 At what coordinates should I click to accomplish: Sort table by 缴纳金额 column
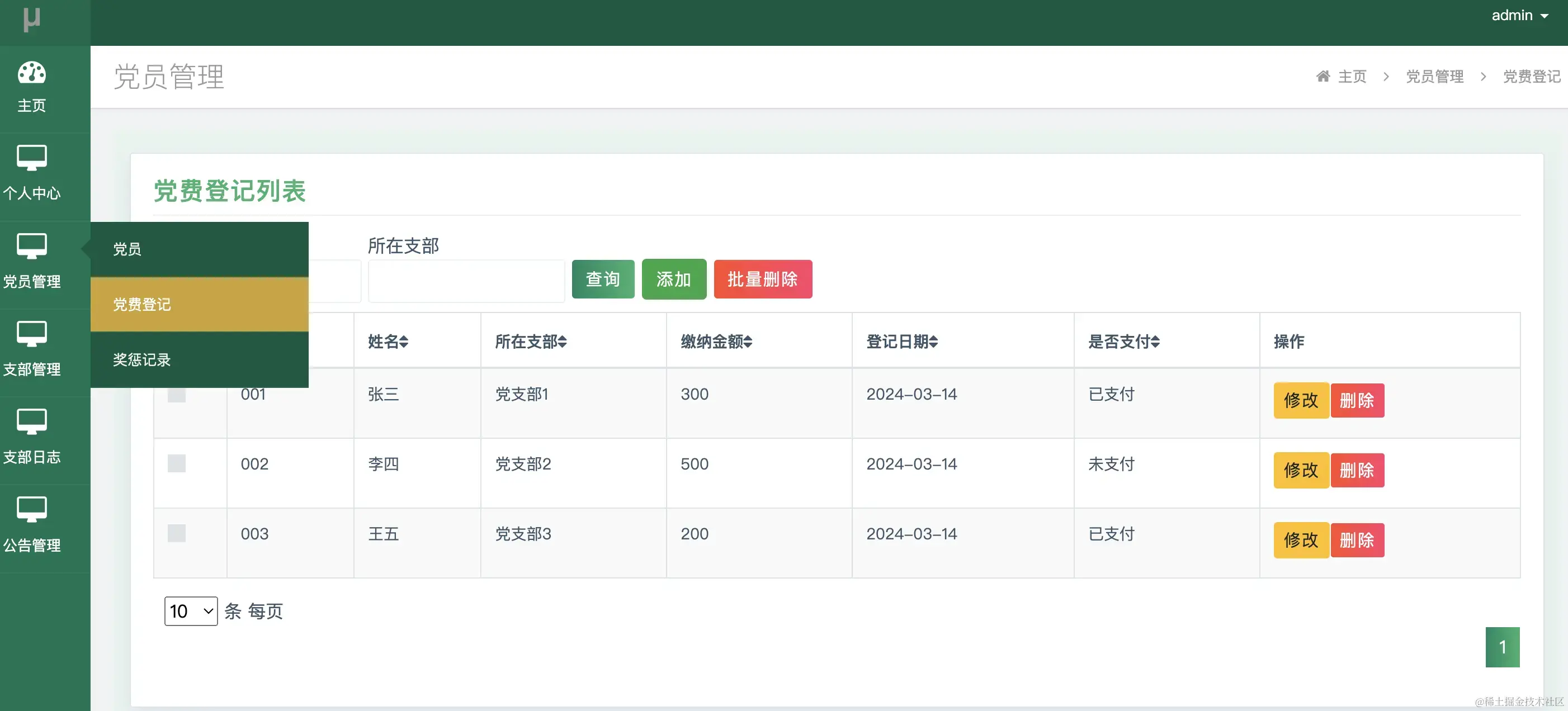(716, 342)
